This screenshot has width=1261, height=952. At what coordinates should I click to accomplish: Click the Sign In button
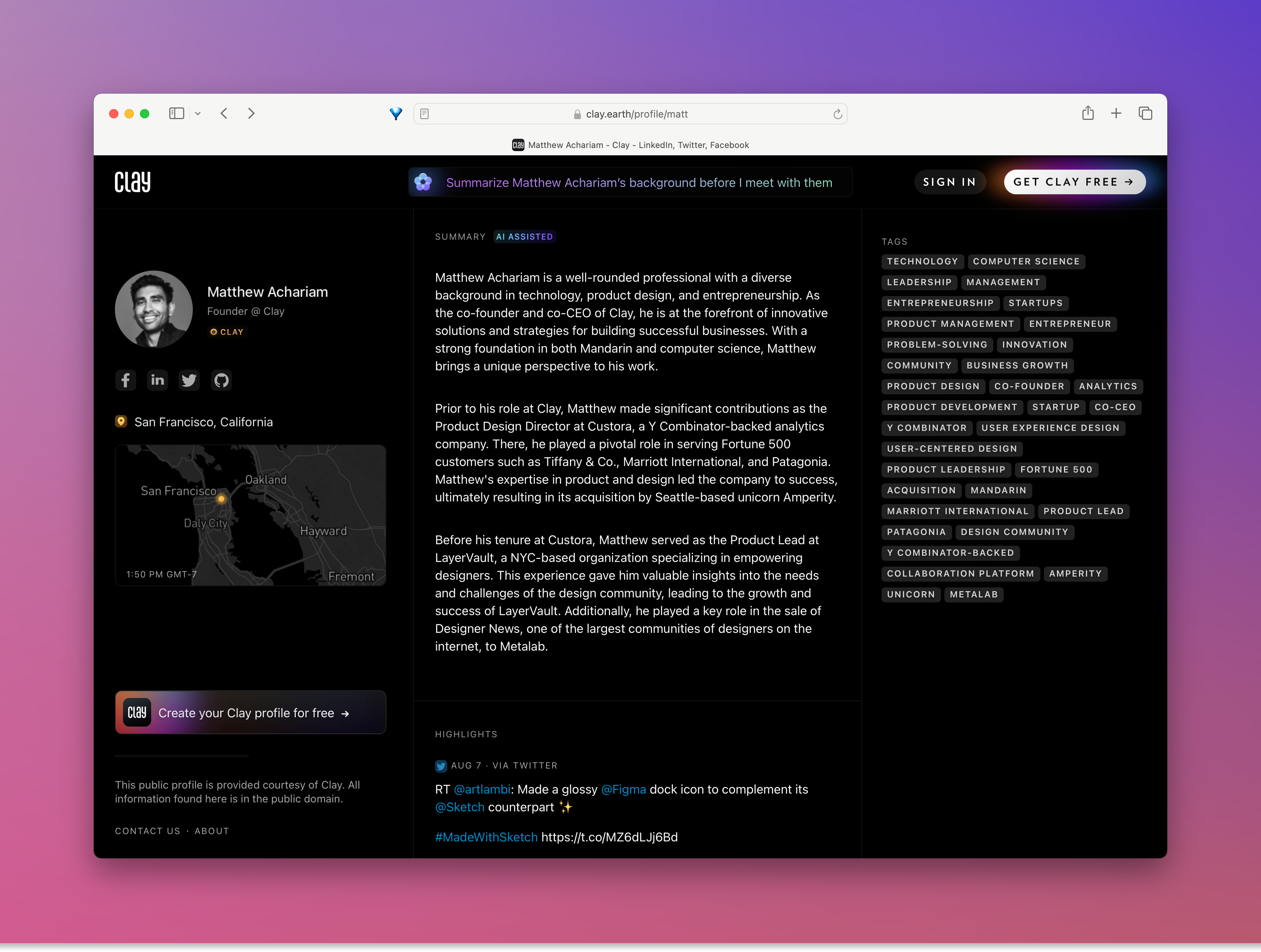click(x=949, y=182)
